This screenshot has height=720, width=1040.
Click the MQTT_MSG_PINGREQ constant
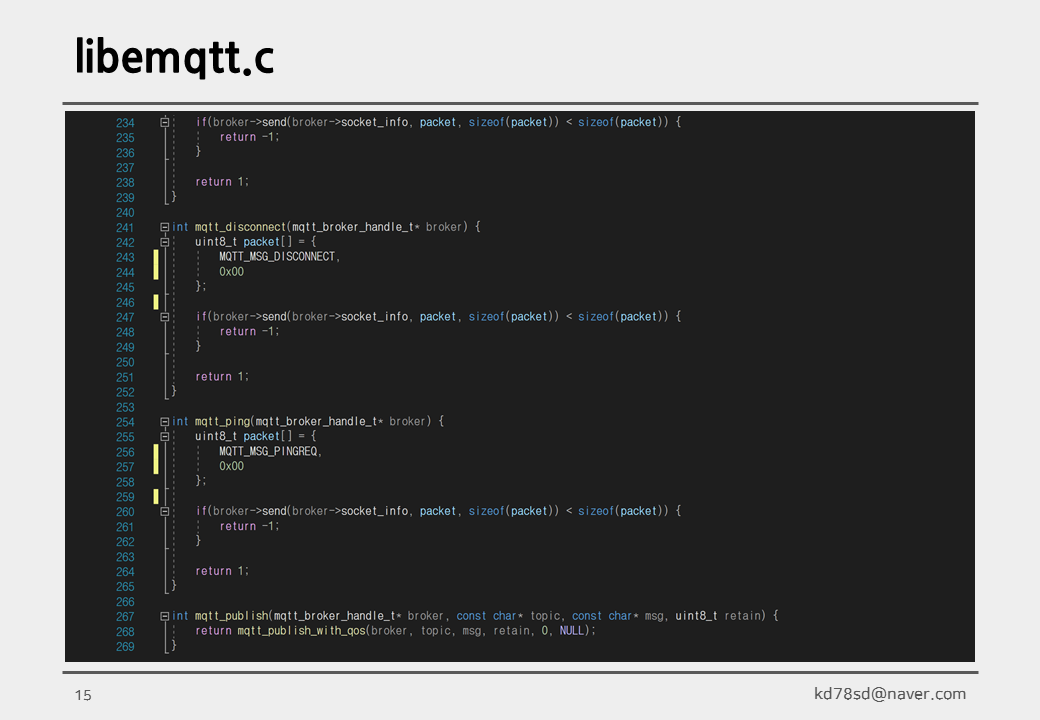pyautogui.click(x=269, y=451)
